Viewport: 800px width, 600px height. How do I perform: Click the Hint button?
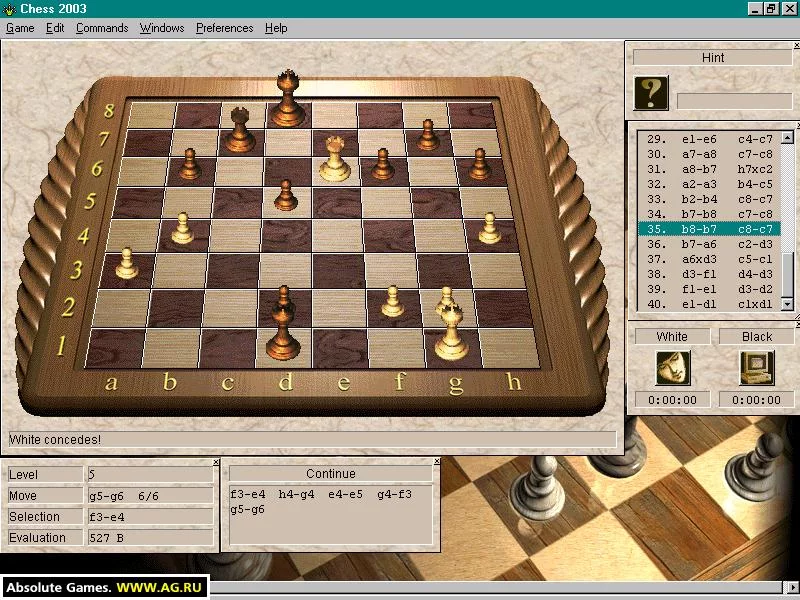(712, 57)
